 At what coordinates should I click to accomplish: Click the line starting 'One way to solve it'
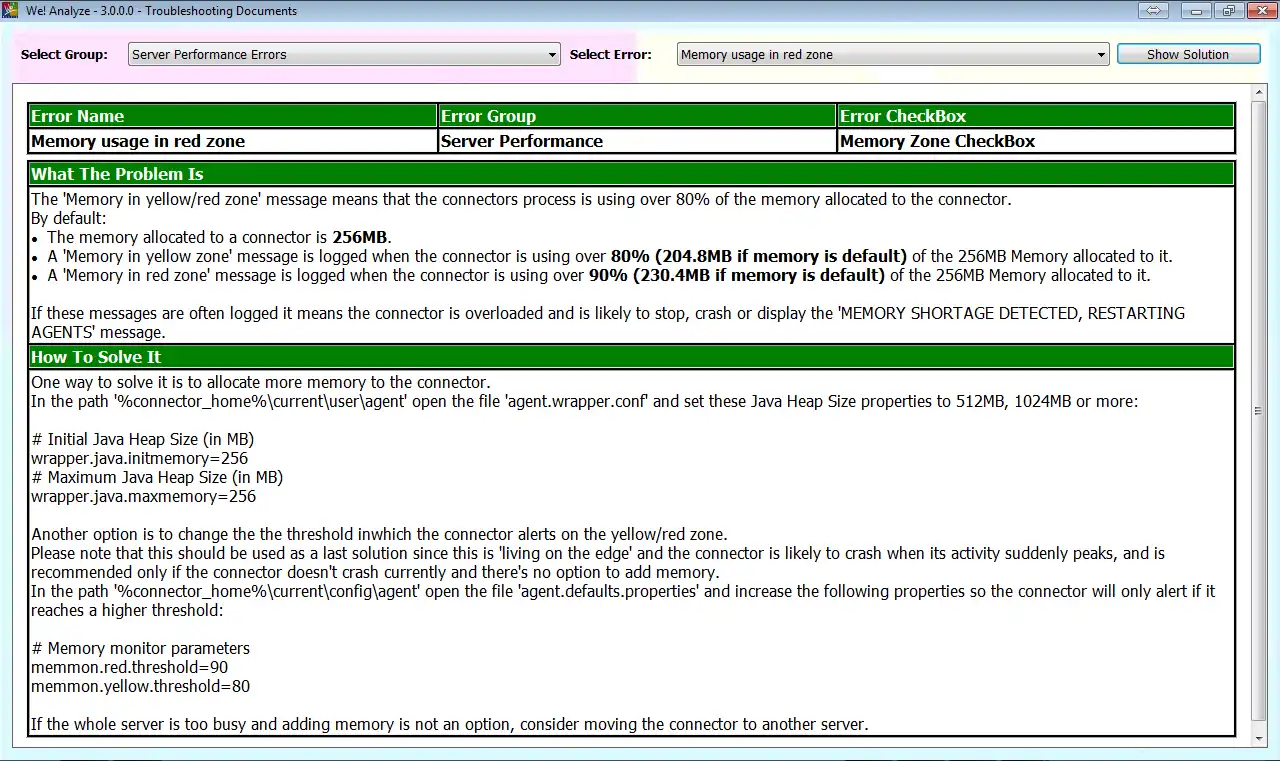tap(261, 382)
